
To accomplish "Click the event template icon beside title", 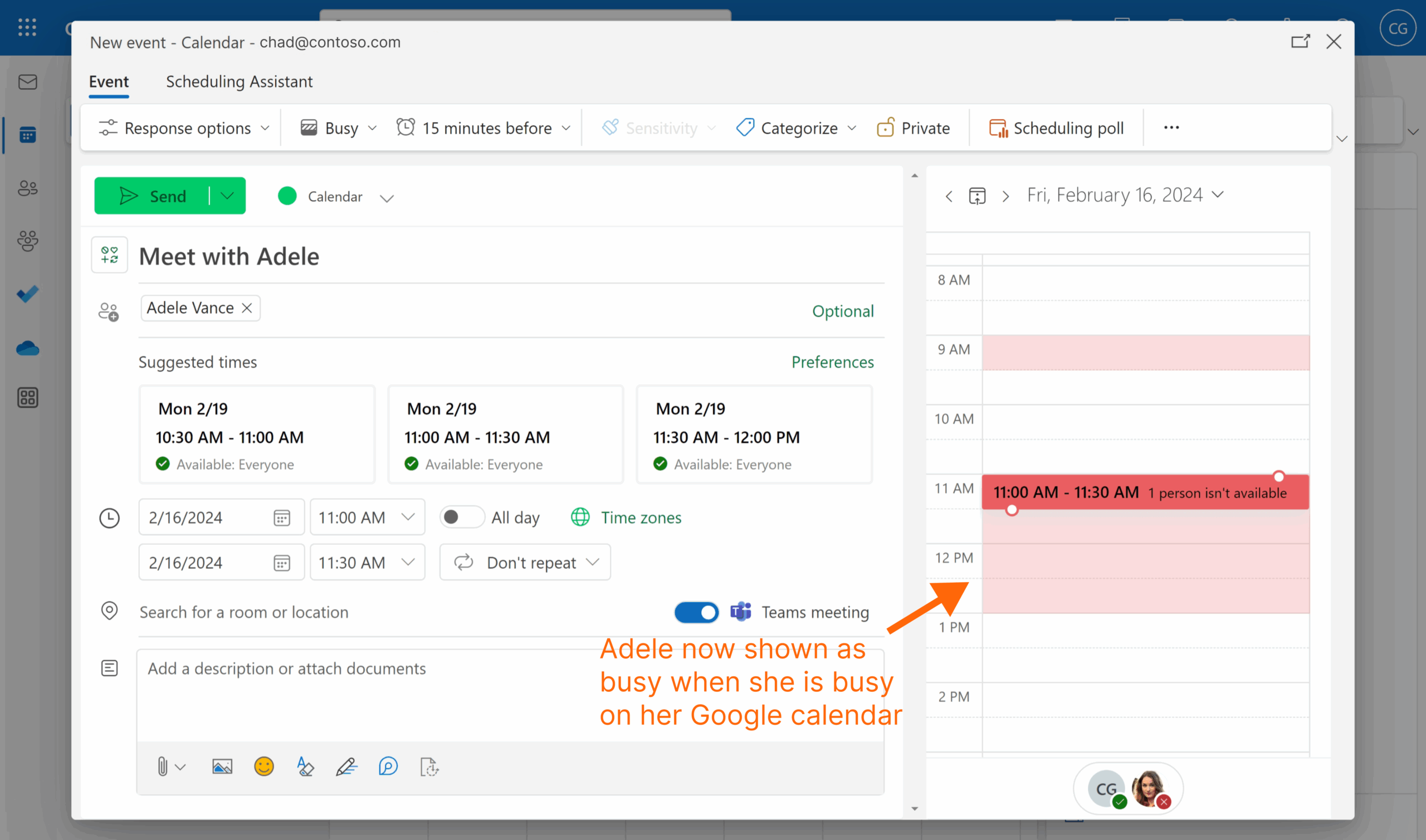I will click(109, 255).
